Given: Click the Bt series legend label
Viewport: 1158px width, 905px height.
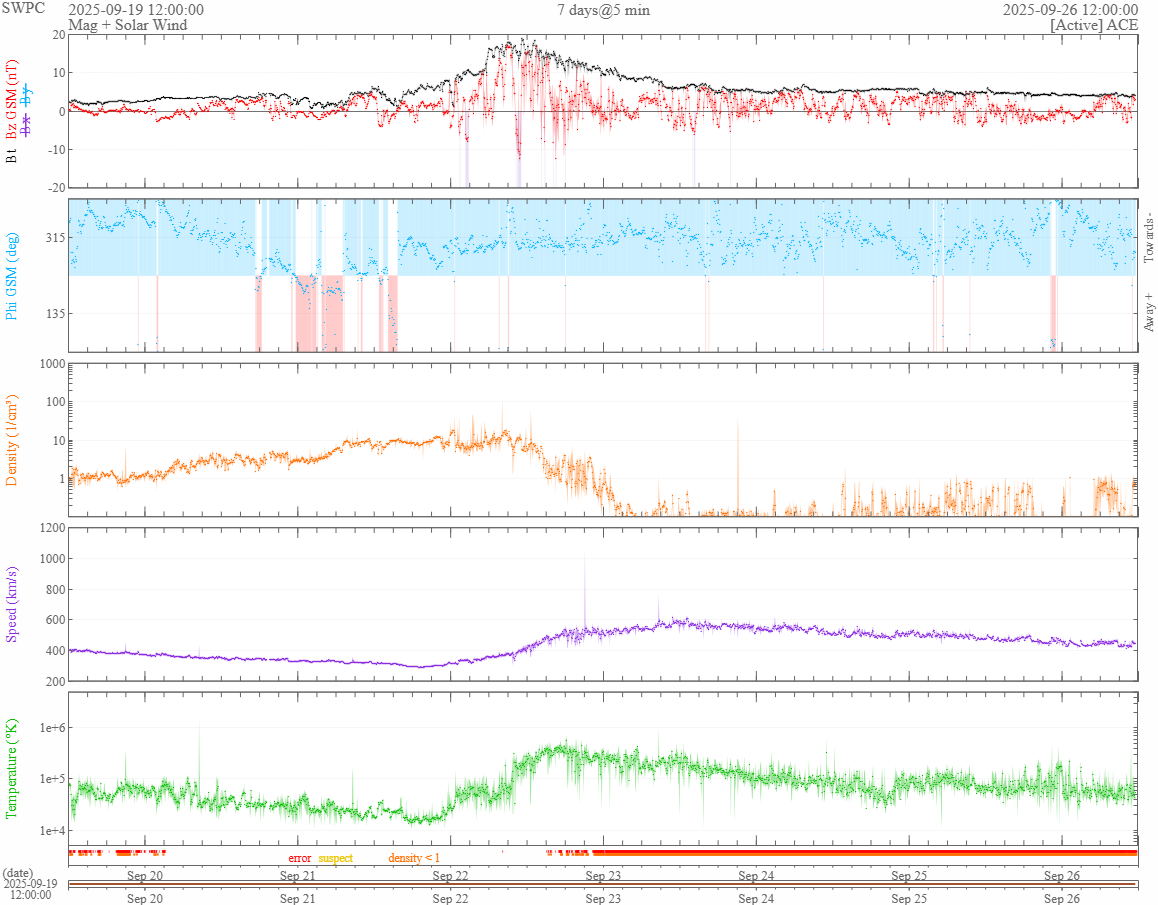Looking at the screenshot, I should (x=11, y=156).
